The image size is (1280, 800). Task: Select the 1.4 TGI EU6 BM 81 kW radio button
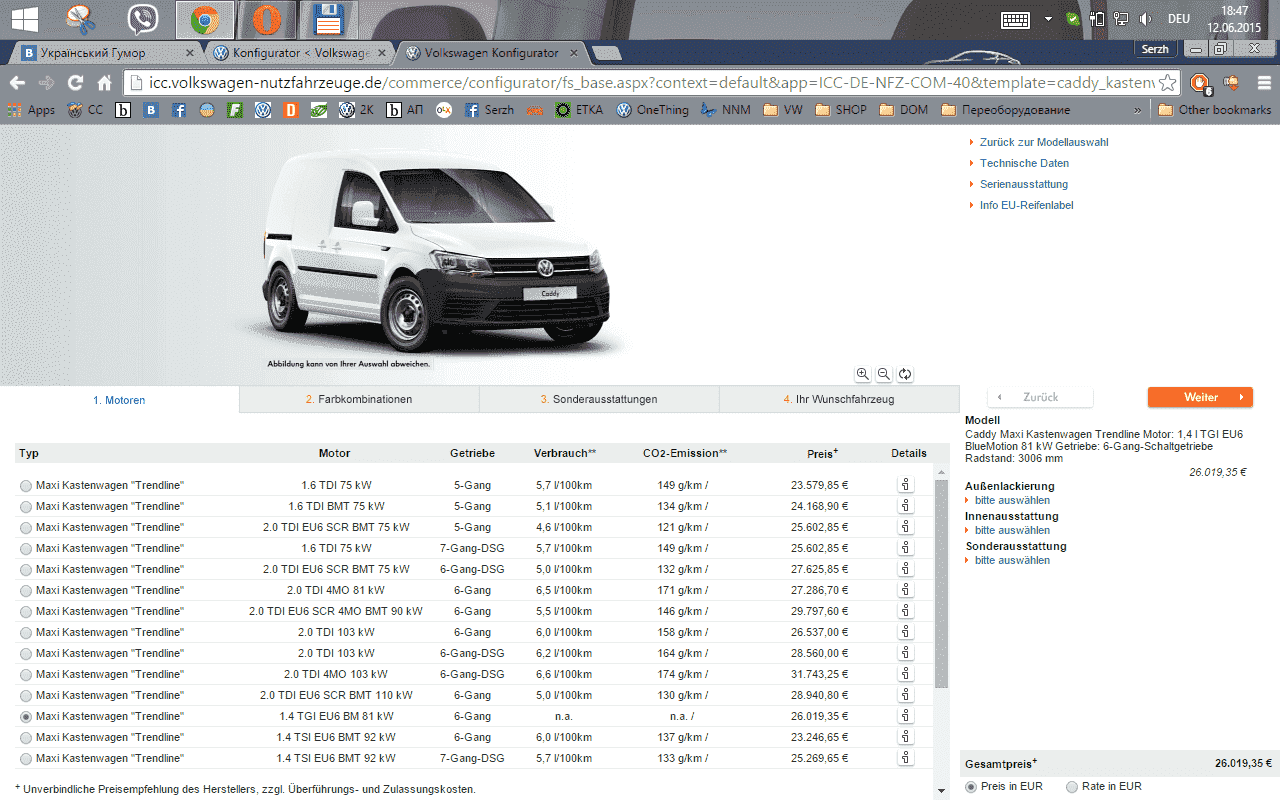[26, 717]
